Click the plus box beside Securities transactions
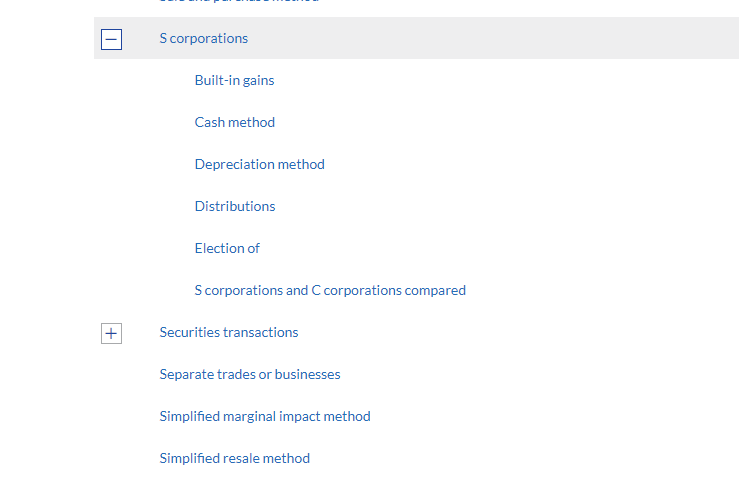The width and height of the screenshot is (739, 495). 111,333
